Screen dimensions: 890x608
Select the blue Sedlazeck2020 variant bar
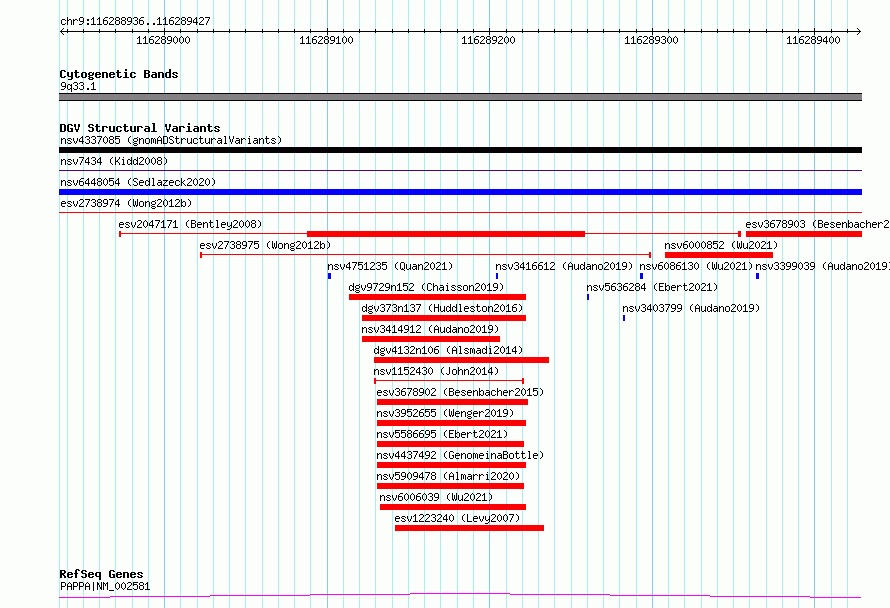(460, 192)
